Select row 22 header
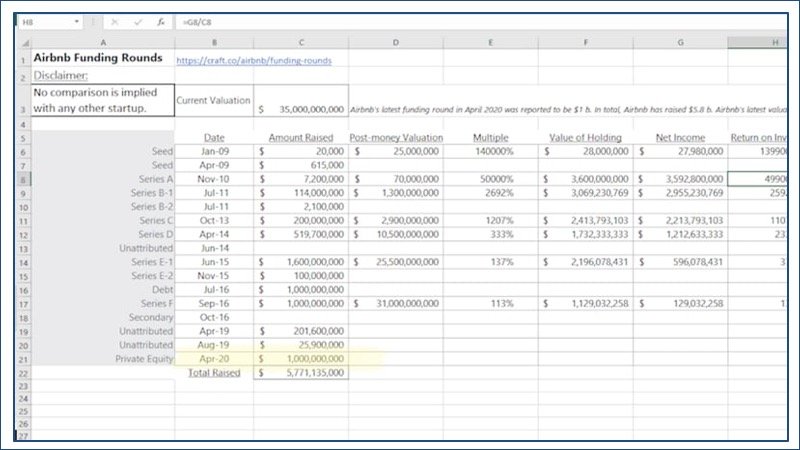This screenshot has height=450, width=800. 24,373
